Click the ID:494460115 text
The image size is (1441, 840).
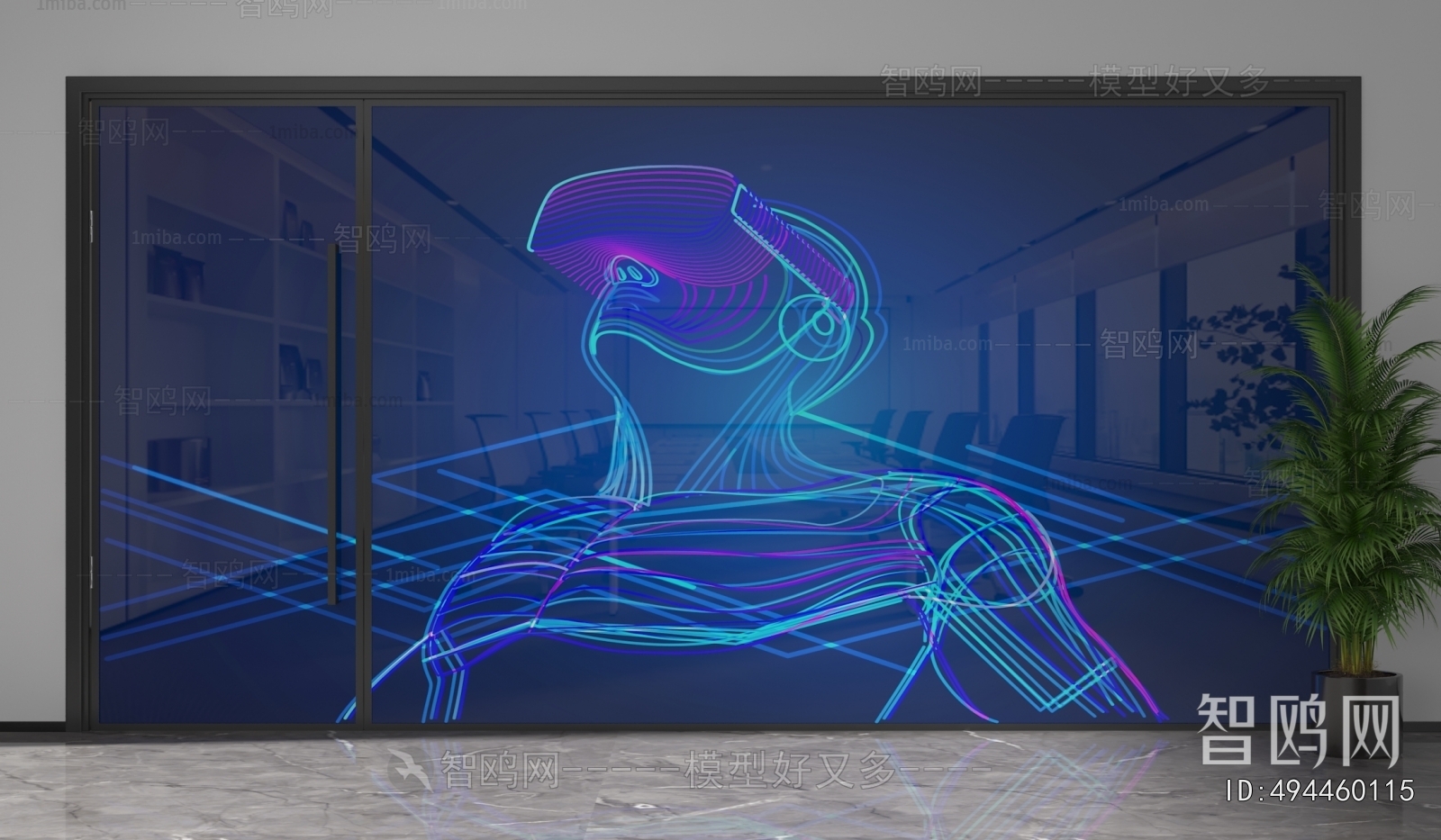coord(1320,791)
